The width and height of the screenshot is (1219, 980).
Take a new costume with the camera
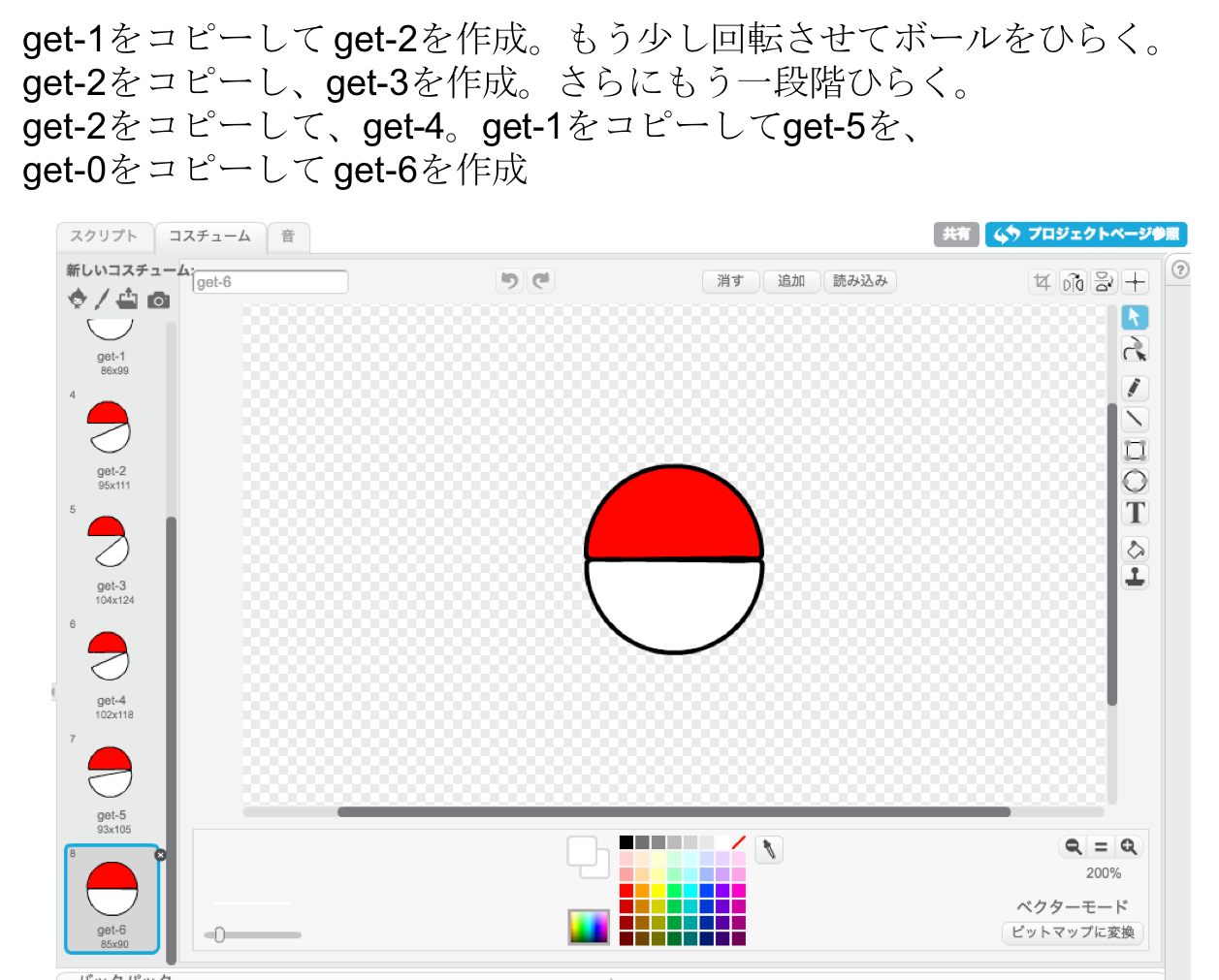158,300
